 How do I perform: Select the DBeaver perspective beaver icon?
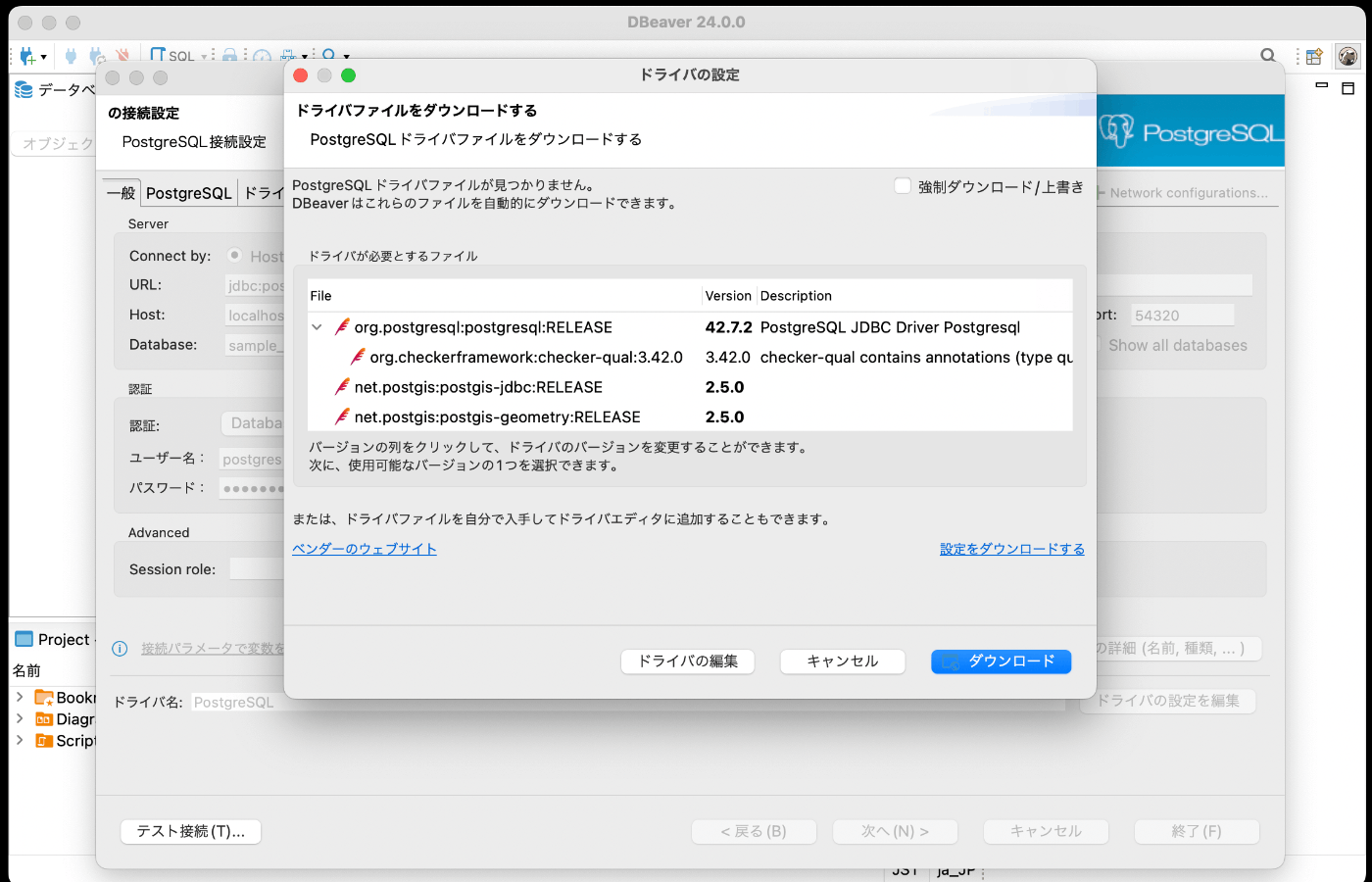[x=1348, y=57]
